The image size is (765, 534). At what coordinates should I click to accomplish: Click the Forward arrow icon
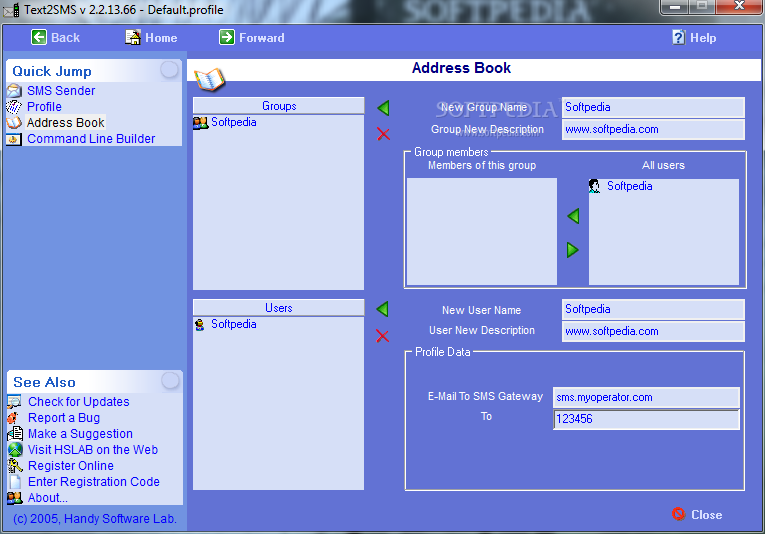pos(227,37)
